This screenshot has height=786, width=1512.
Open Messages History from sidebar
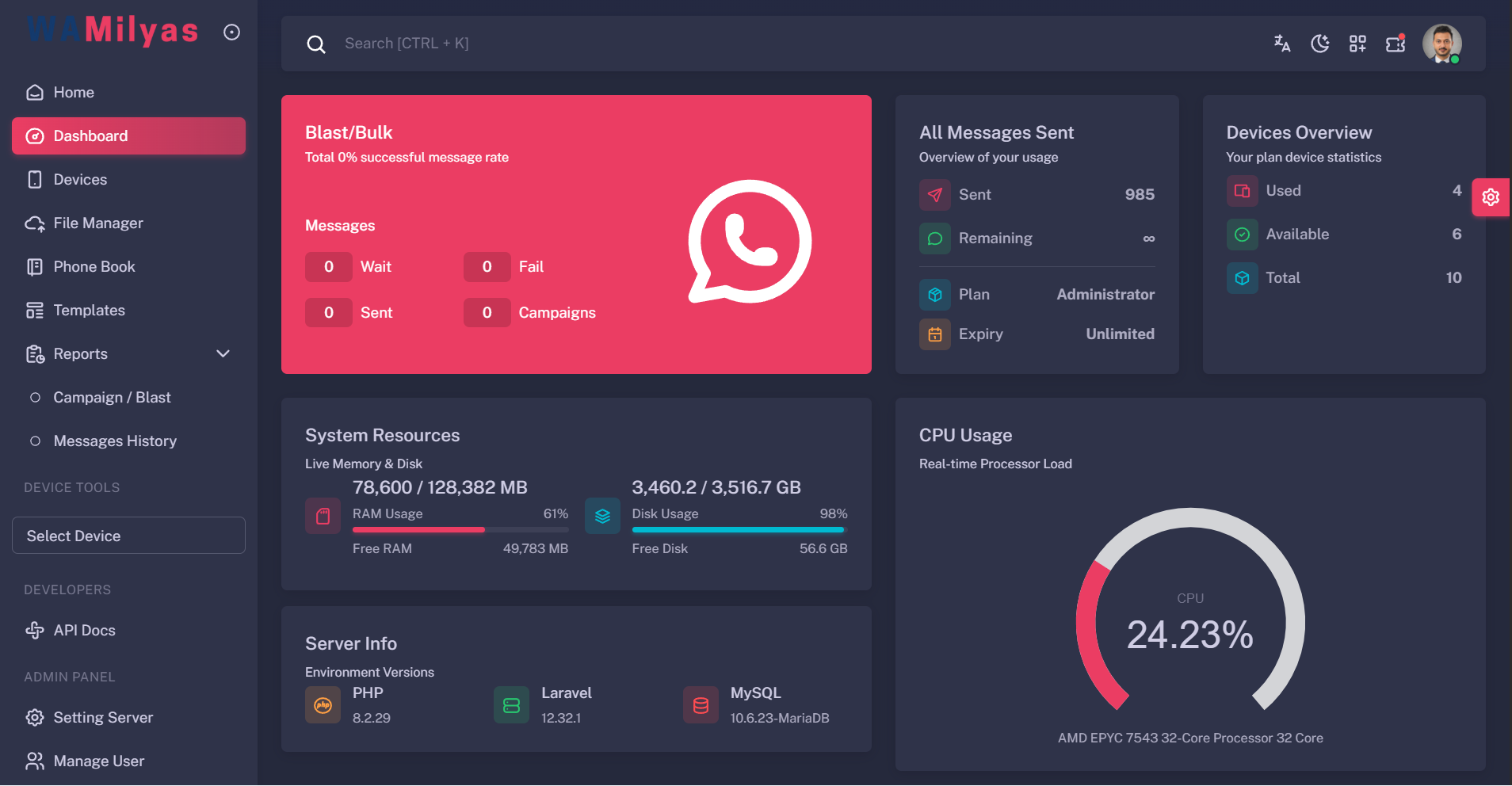pyautogui.click(x=115, y=441)
